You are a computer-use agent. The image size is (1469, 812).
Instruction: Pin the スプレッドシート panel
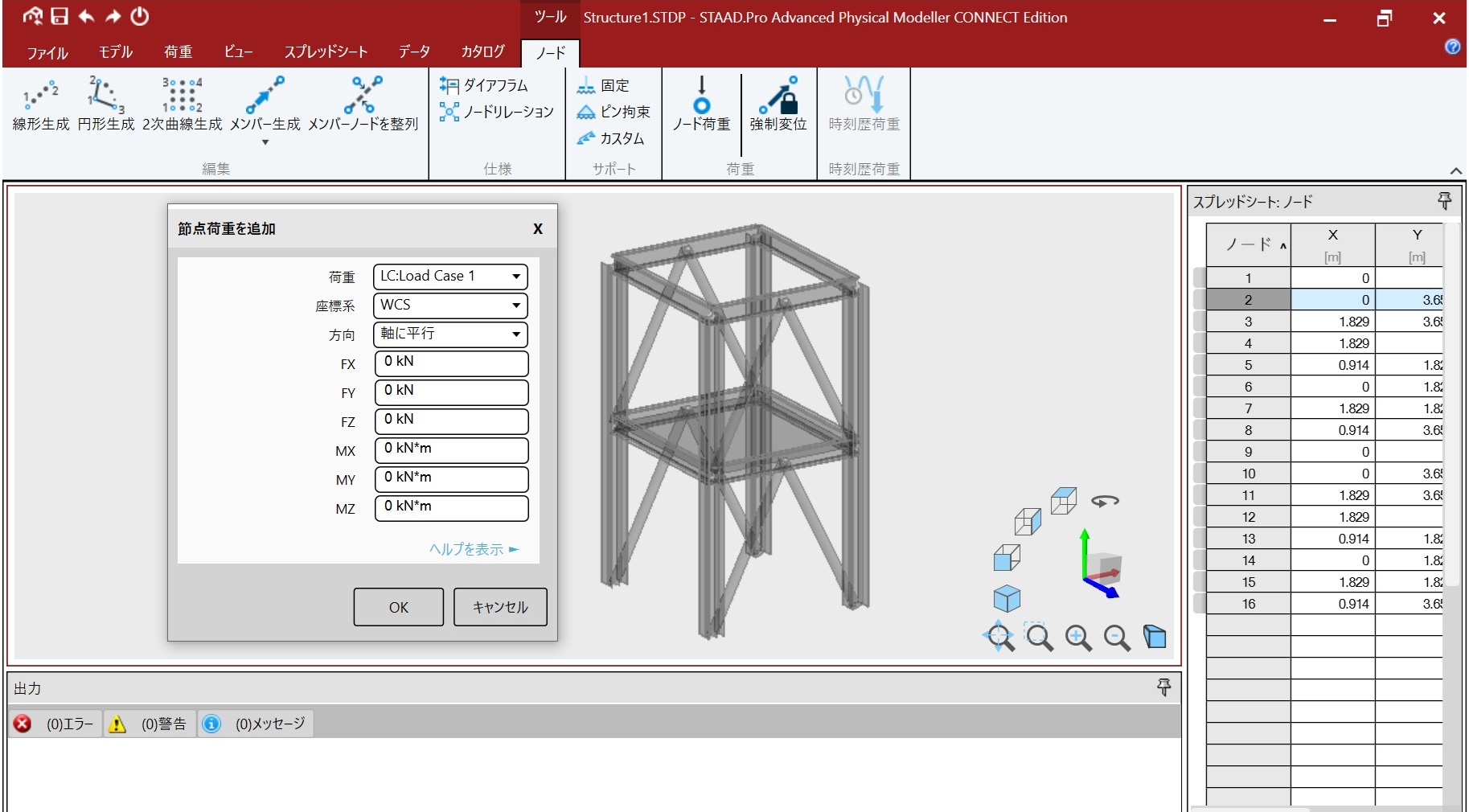(1444, 201)
